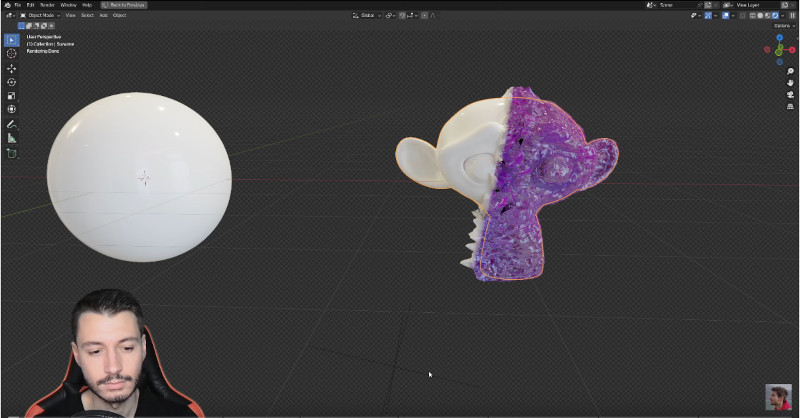
Task: Select the white sphere object
Action: click(139, 177)
